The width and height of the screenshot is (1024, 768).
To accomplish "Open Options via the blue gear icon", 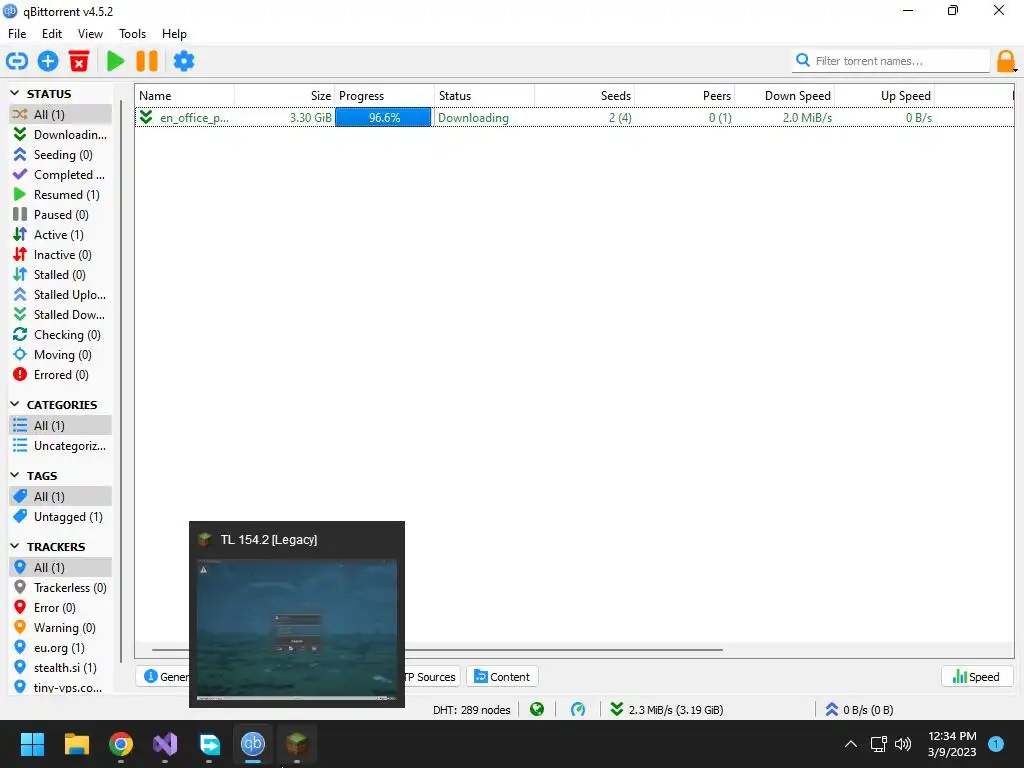I will coord(184,61).
